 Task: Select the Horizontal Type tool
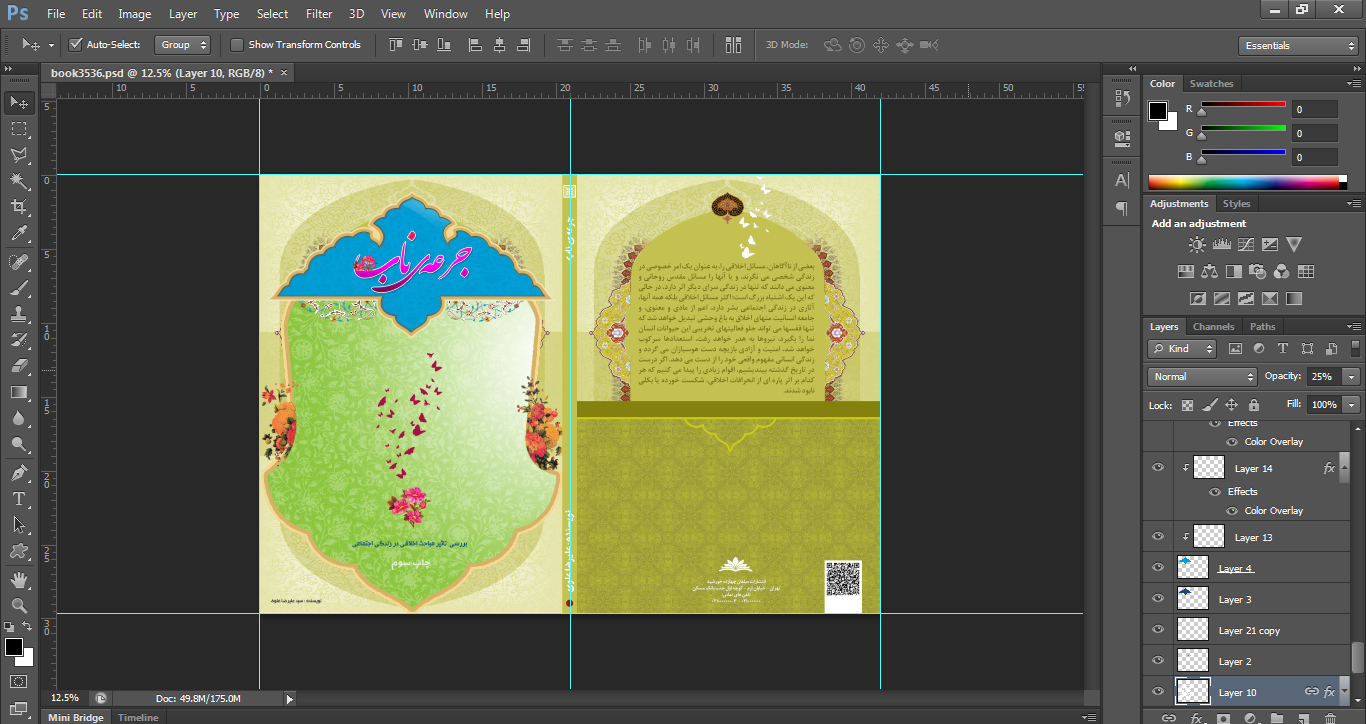click(x=18, y=498)
